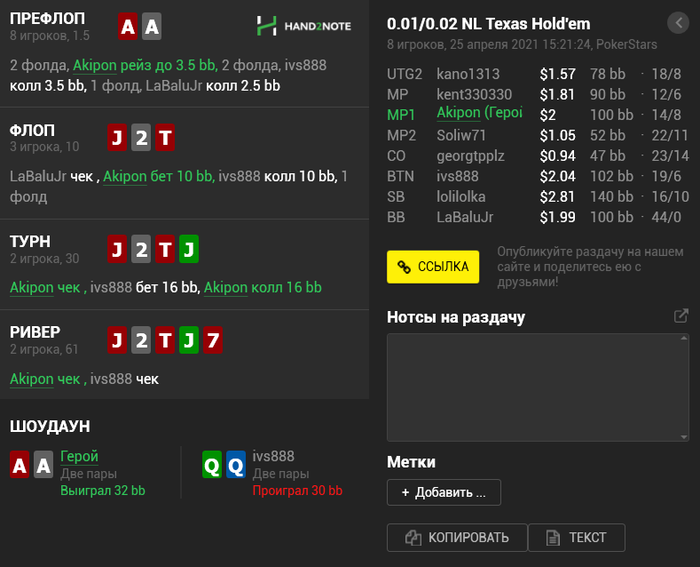Image resolution: width=700 pixels, height=567 pixels.
Task: Click Akipon колл 16 bb on Turn
Action: [x=262, y=288]
